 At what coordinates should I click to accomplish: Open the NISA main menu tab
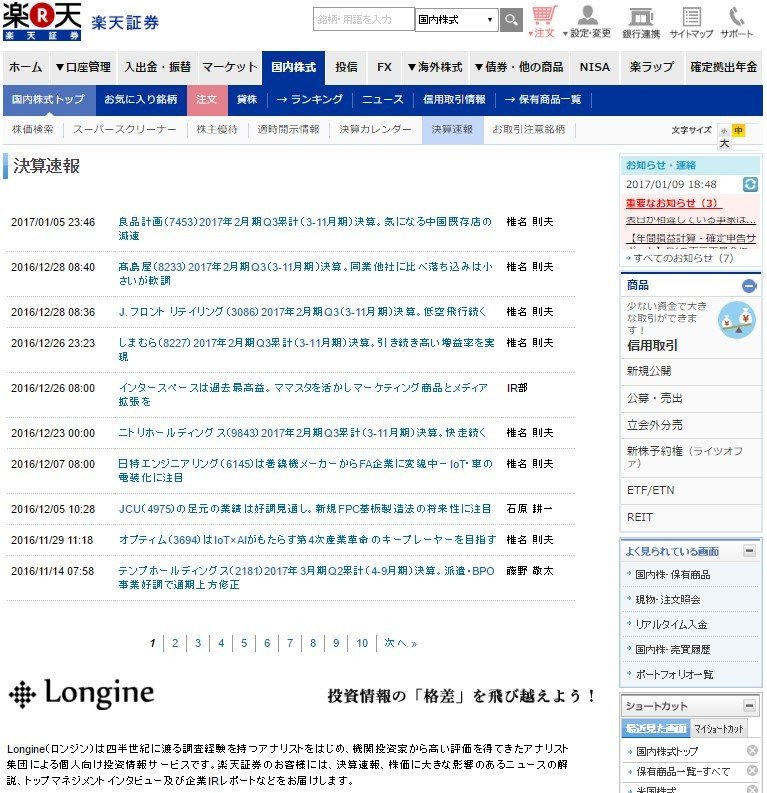click(x=594, y=67)
